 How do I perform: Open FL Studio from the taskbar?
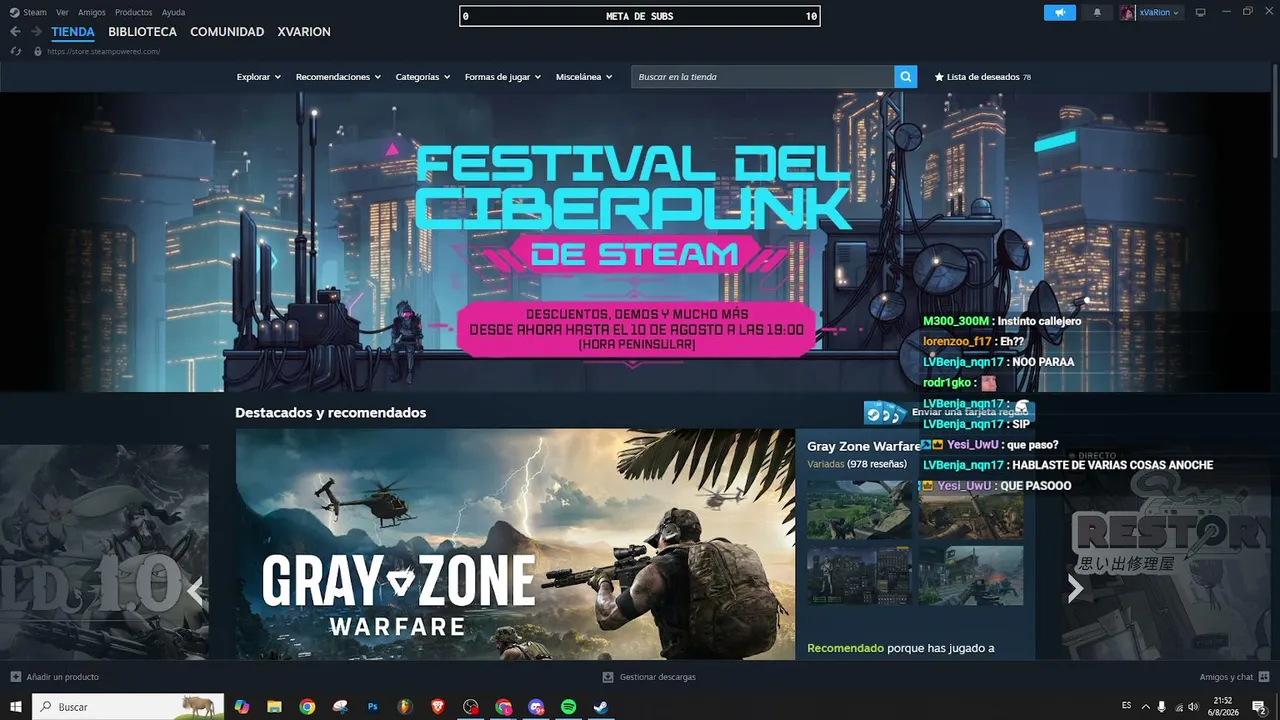pos(405,707)
